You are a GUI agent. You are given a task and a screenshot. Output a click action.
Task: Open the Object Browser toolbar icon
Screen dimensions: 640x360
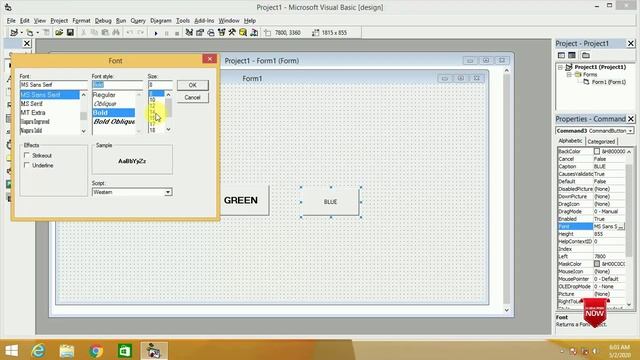tap(222, 32)
